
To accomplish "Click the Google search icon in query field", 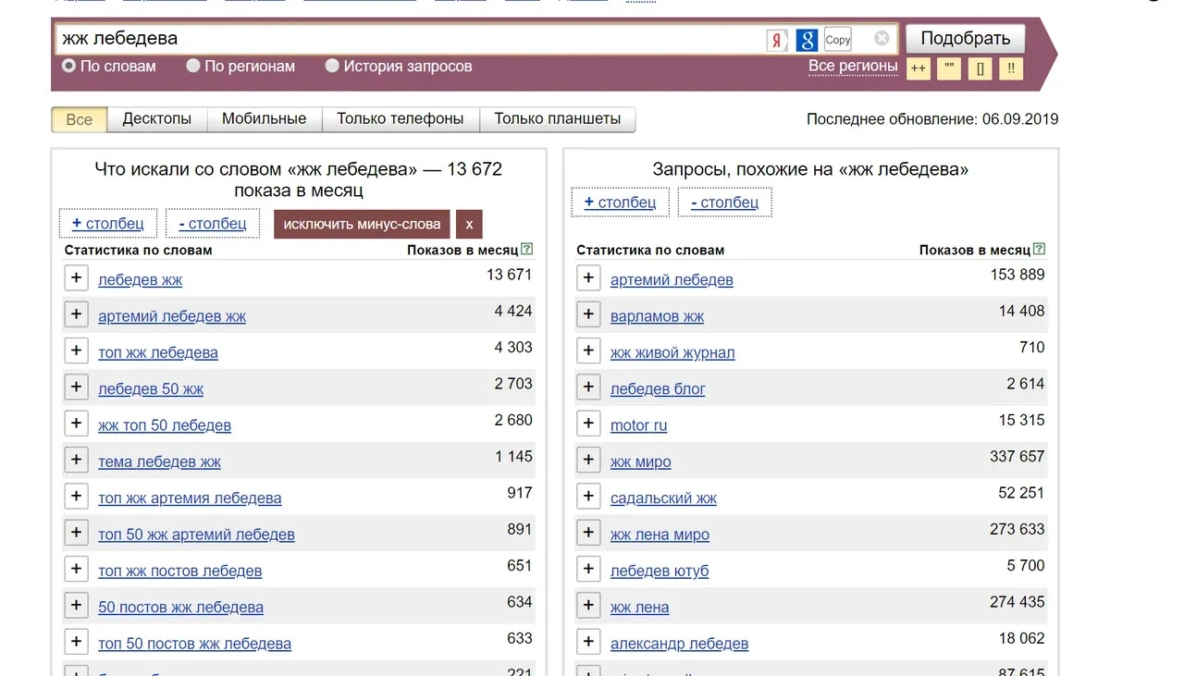I will tap(807, 40).
